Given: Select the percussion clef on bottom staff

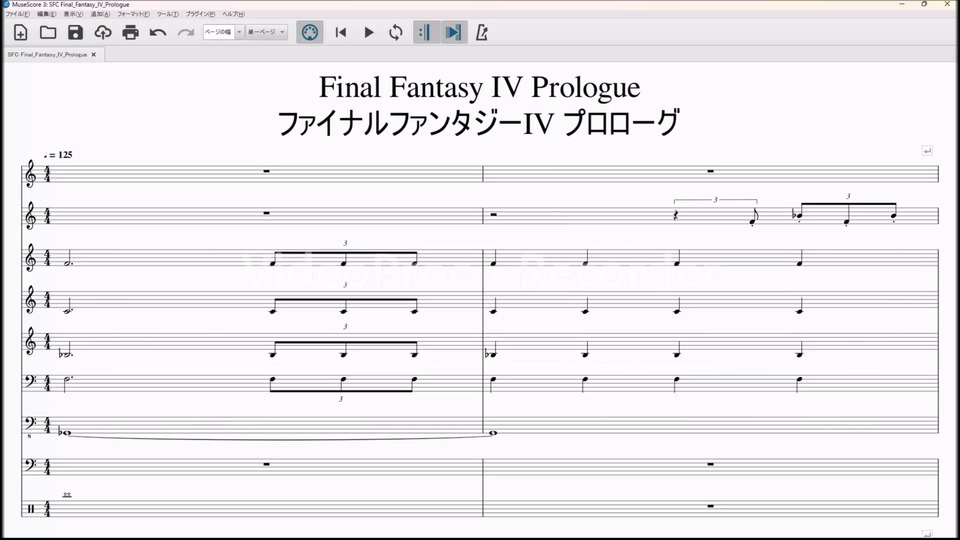Looking at the screenshot, I should [x=31, y=509].
